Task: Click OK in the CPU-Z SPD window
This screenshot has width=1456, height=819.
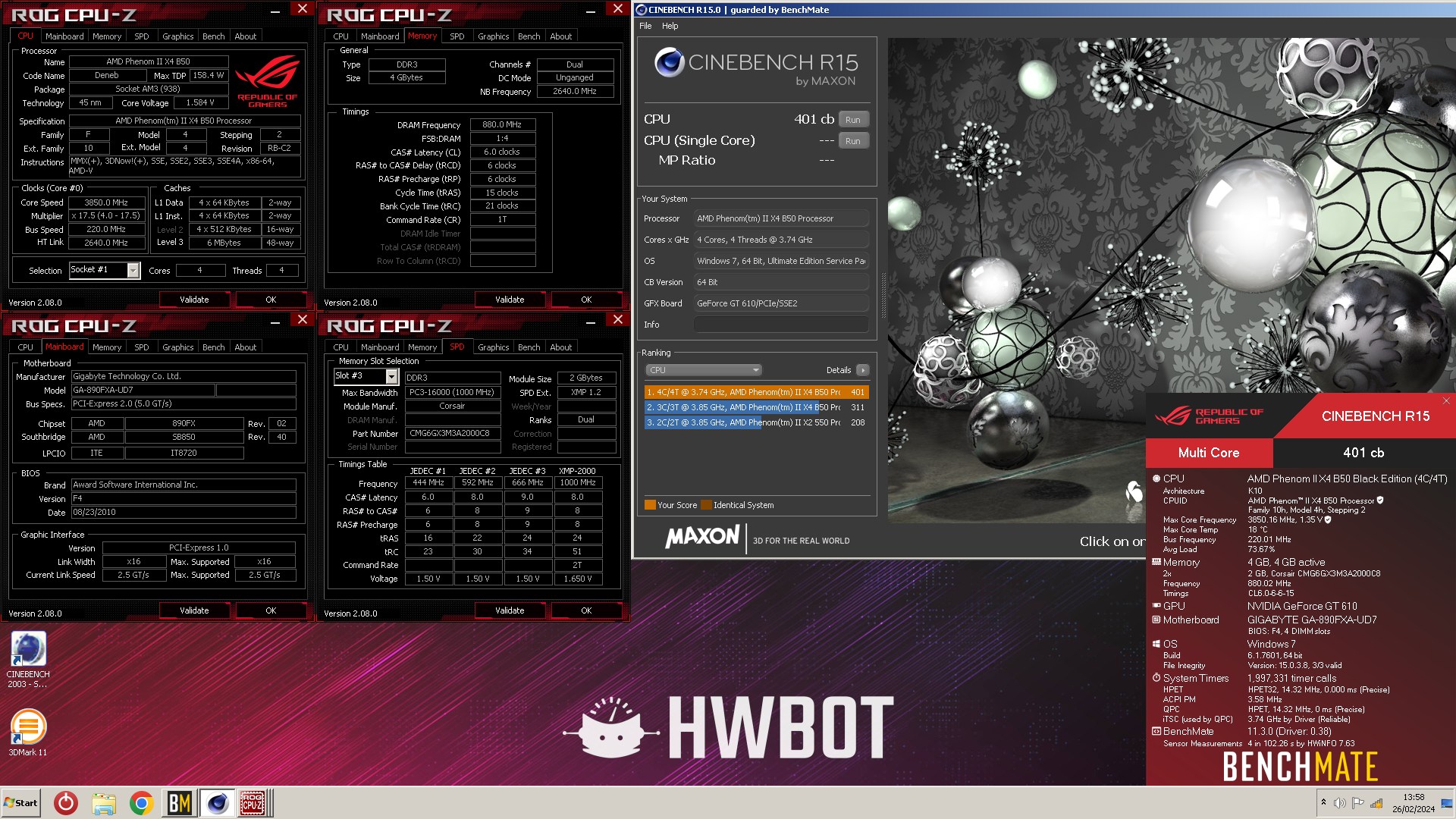Action: pos(586,610)
